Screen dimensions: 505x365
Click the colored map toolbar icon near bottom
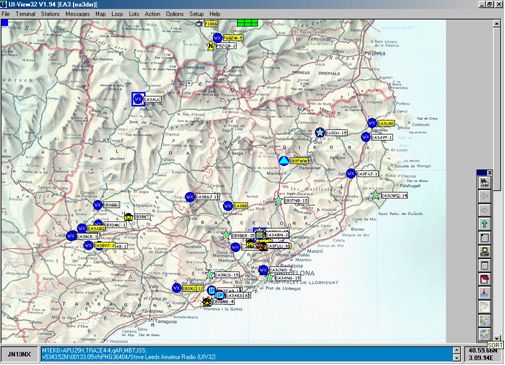coord(484,321)
